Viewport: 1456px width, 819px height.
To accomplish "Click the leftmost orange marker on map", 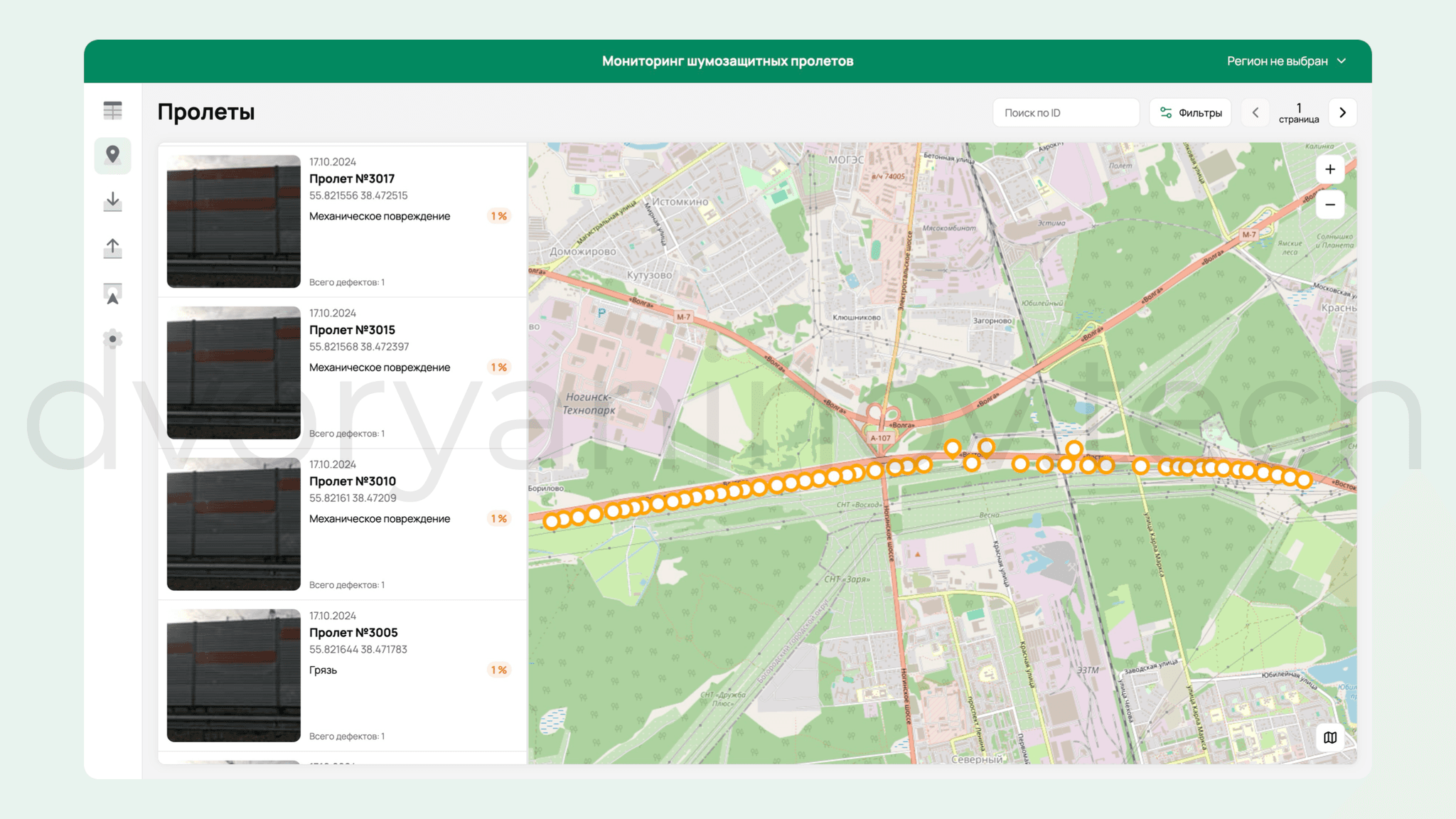I will click(551, 522).
